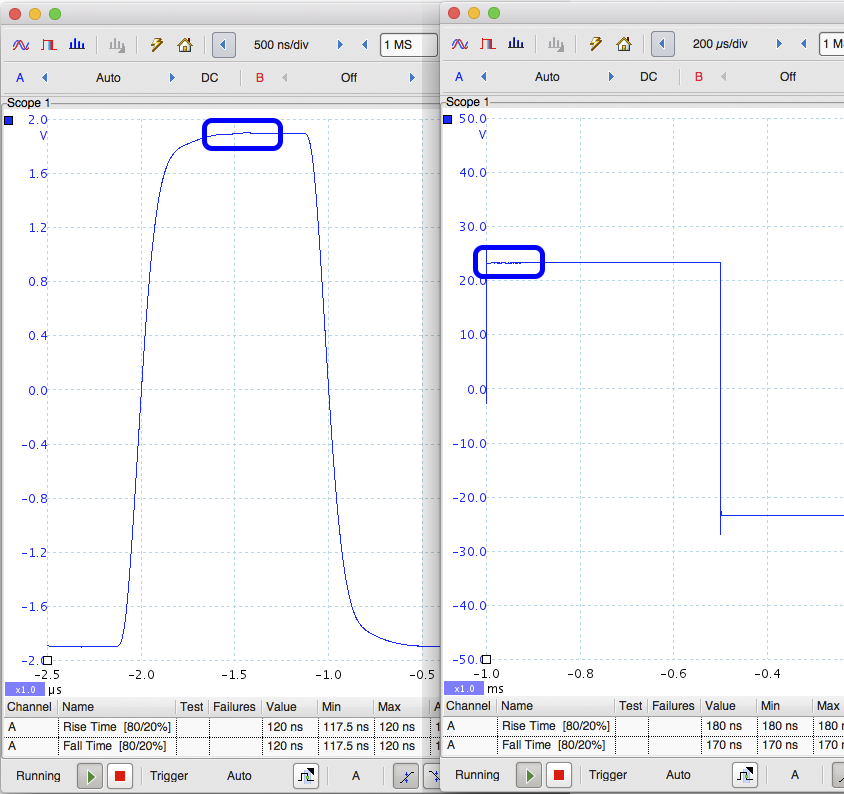The image size is (844, 794).
Task: Open 200 µs/div timebase selector
Action: point(720,44)
